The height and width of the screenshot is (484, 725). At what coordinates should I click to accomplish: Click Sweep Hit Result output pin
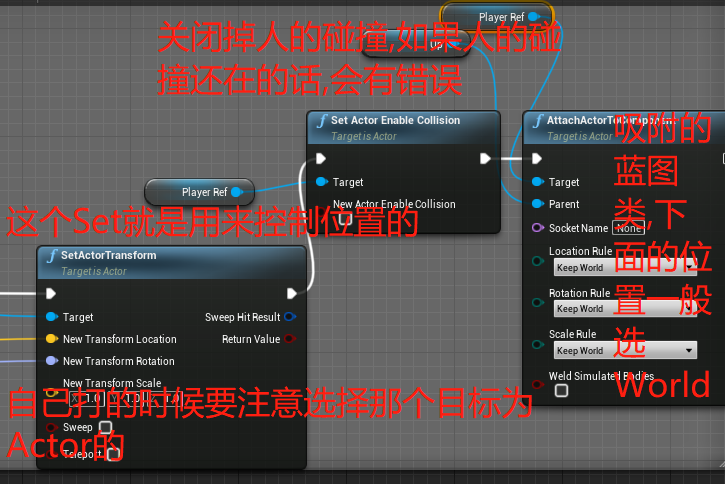pyautogui.click(x=290, y=317)
